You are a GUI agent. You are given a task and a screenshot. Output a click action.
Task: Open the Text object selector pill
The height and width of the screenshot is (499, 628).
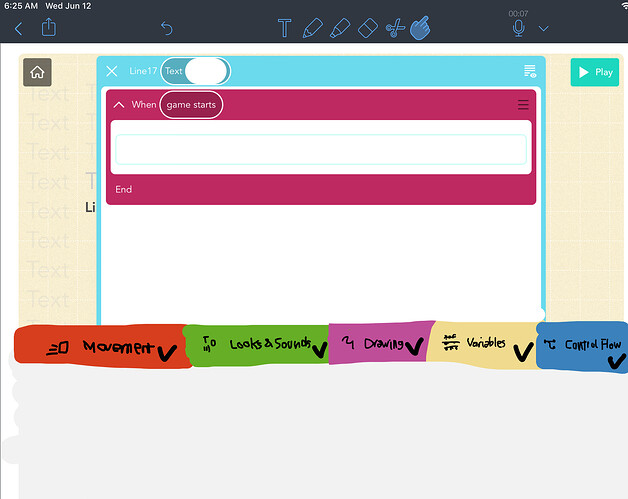(x=195, y=71)
